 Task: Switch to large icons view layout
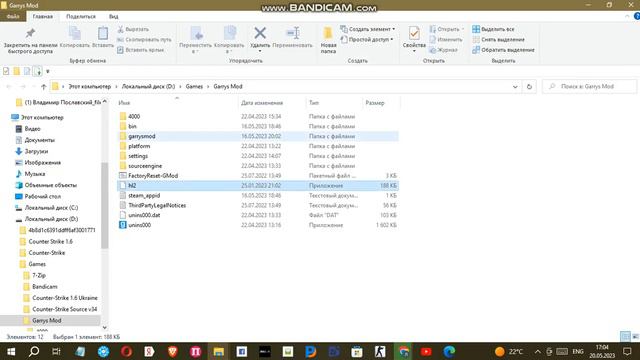pos(635,337)
